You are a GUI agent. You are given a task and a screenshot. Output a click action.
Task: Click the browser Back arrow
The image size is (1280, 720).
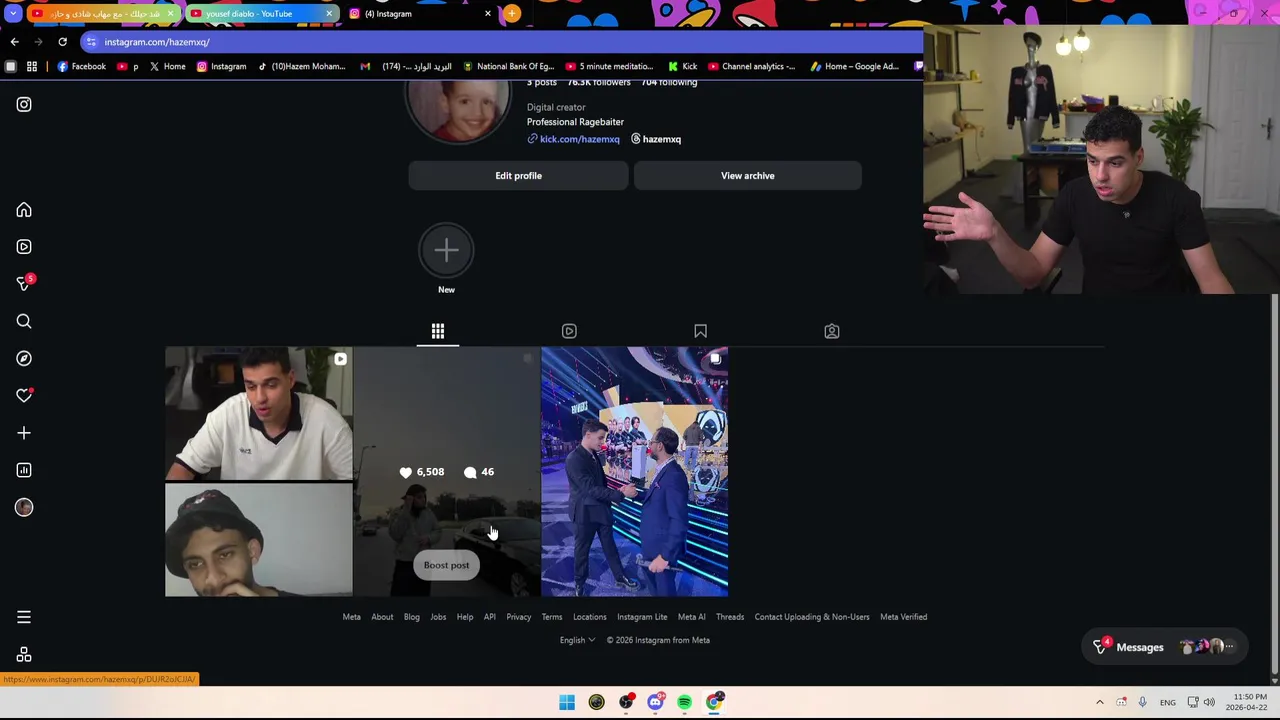(x=14, y=42)
